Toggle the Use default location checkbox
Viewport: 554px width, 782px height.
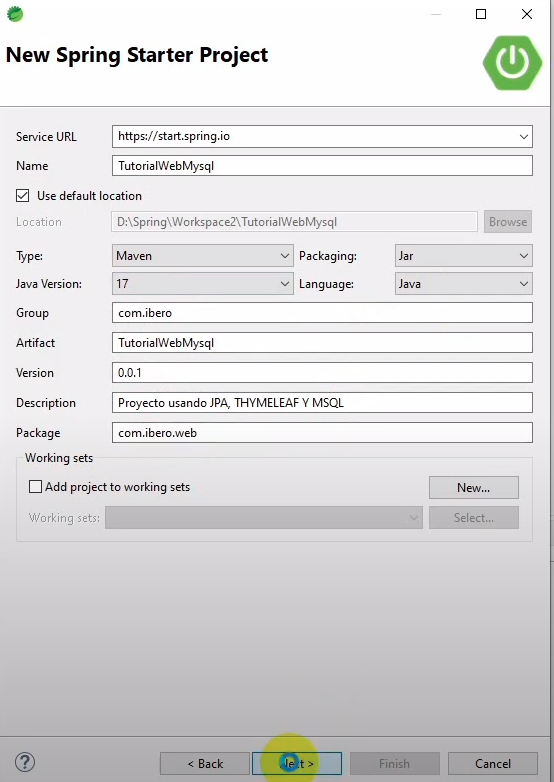pyautogui.click(x=22, y=196)
